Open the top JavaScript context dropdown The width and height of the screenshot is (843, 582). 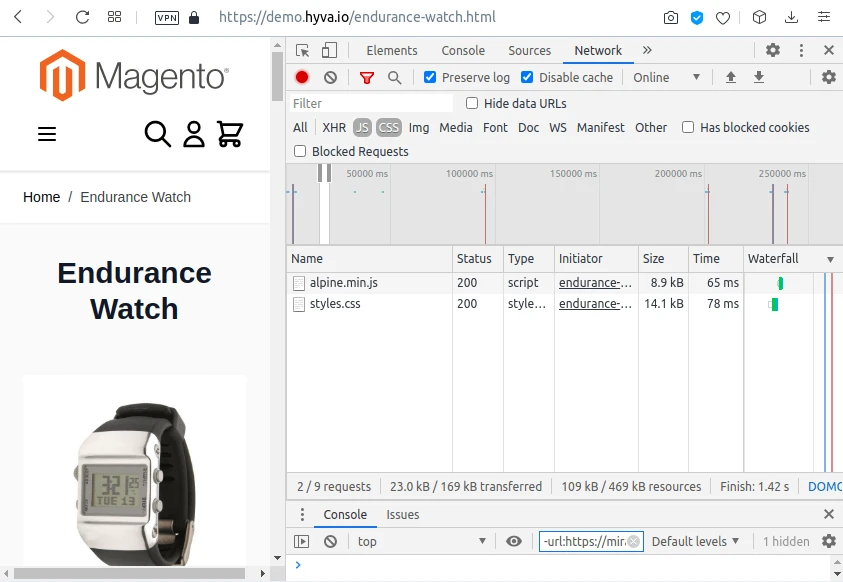420,541
